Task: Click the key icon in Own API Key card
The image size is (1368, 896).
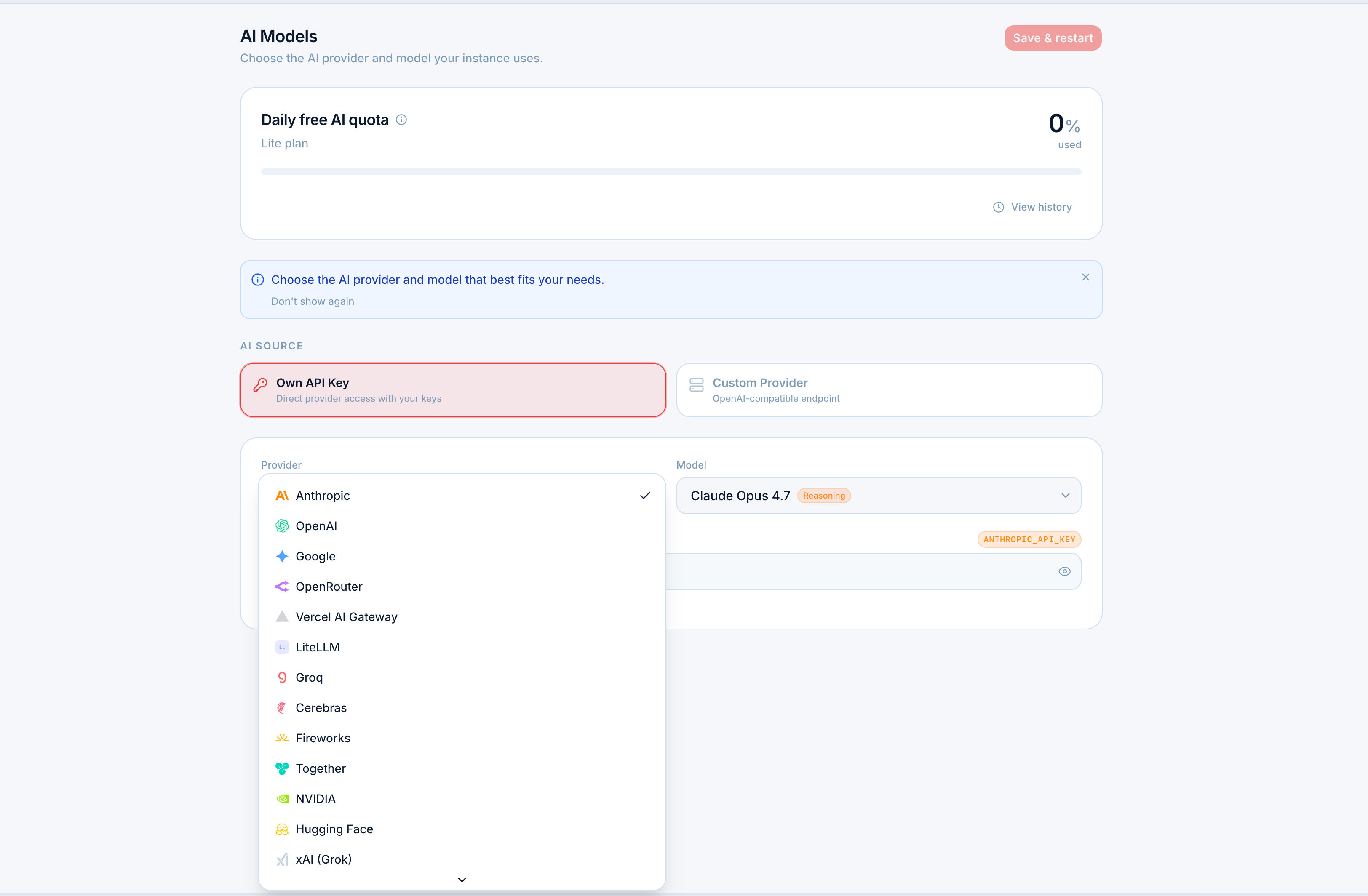Action: [260, 384]
